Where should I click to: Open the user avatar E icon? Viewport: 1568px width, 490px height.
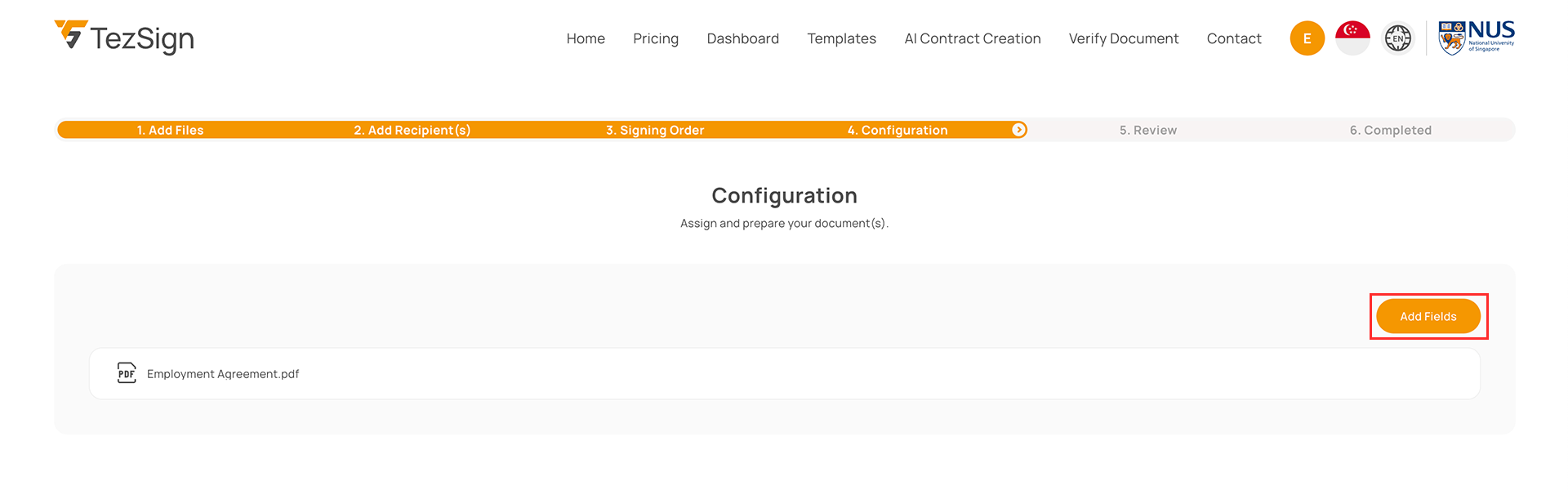1307,38
